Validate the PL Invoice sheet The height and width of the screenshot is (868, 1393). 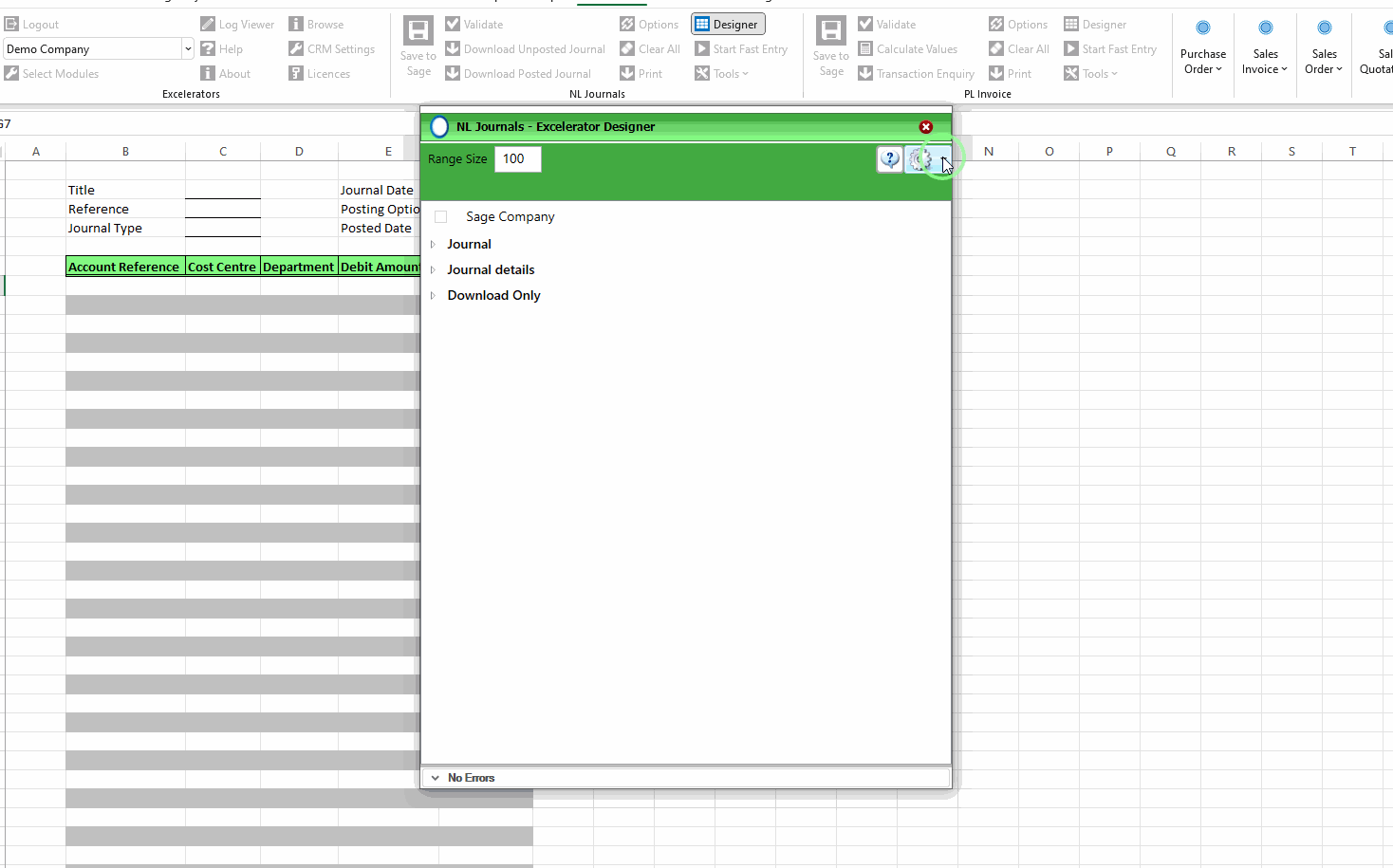886,25
